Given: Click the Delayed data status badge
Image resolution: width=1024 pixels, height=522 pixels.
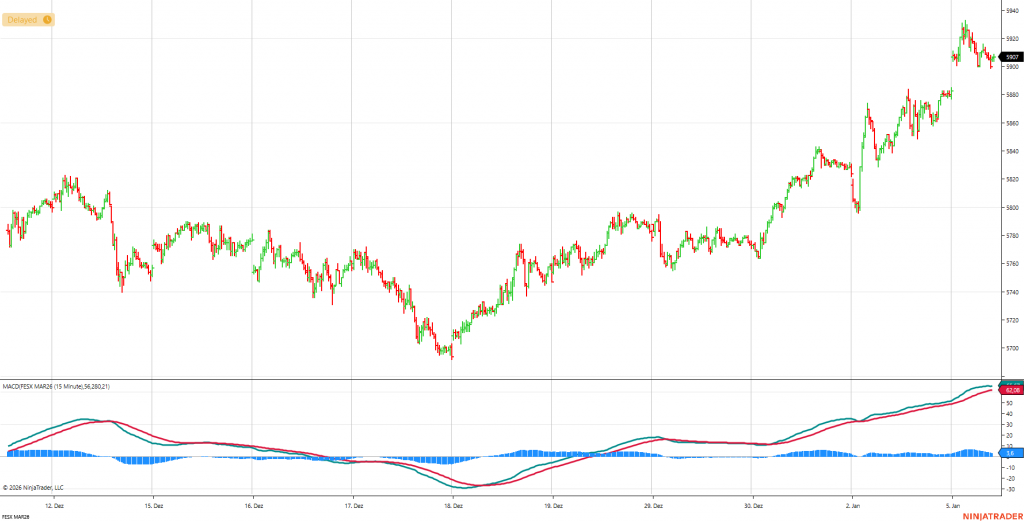Looking at the screenshot, I should tap(27, 19).
